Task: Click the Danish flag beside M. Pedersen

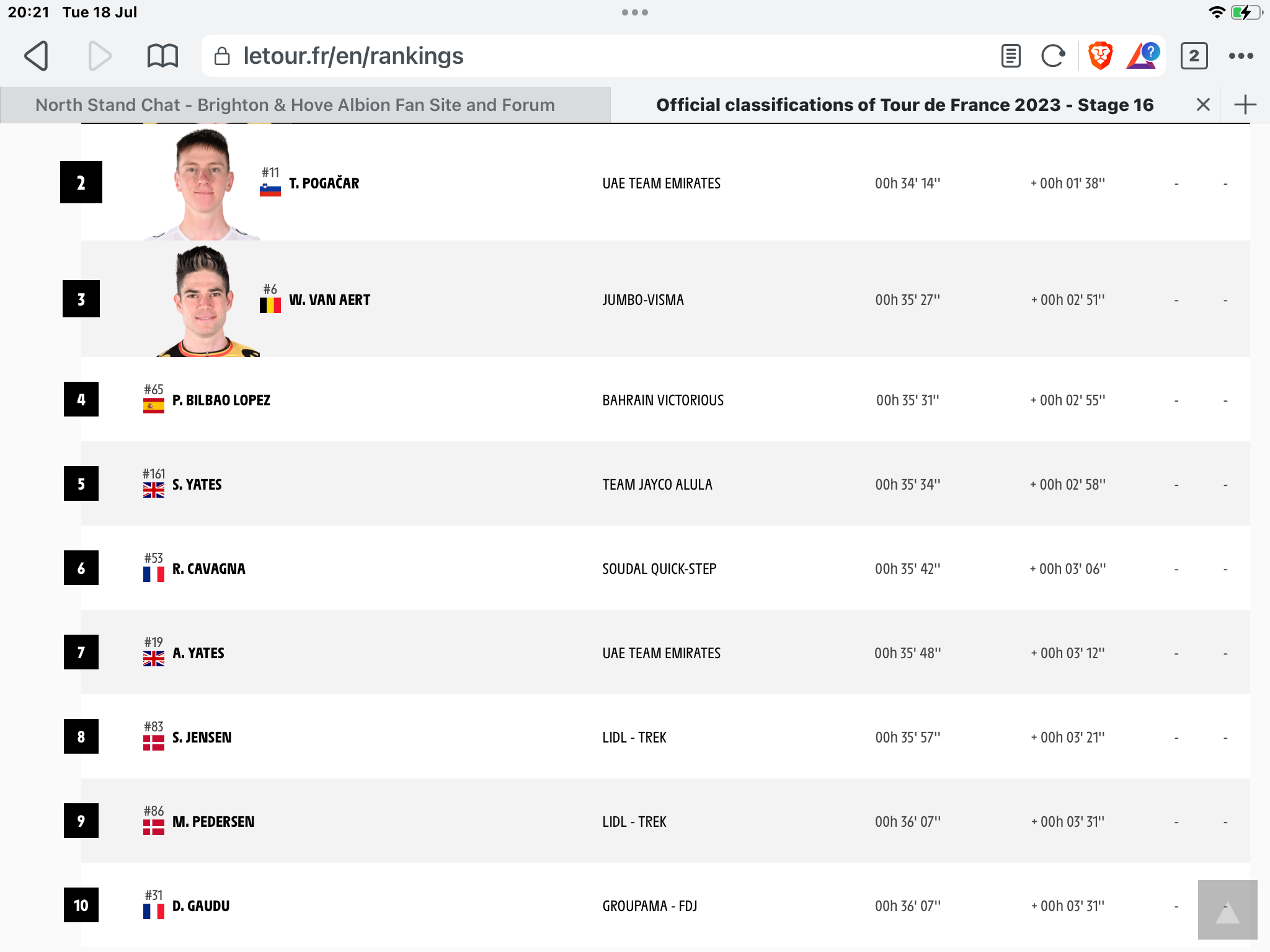Action: click(153, 827)
